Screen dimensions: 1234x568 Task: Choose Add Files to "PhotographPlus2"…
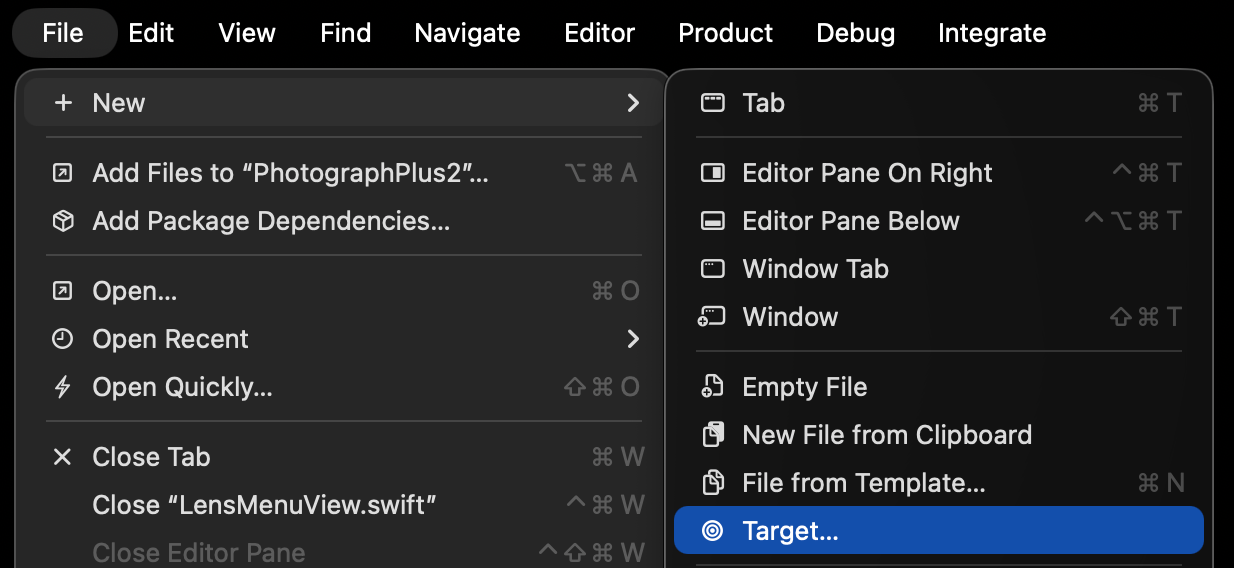tap(290, 173)
